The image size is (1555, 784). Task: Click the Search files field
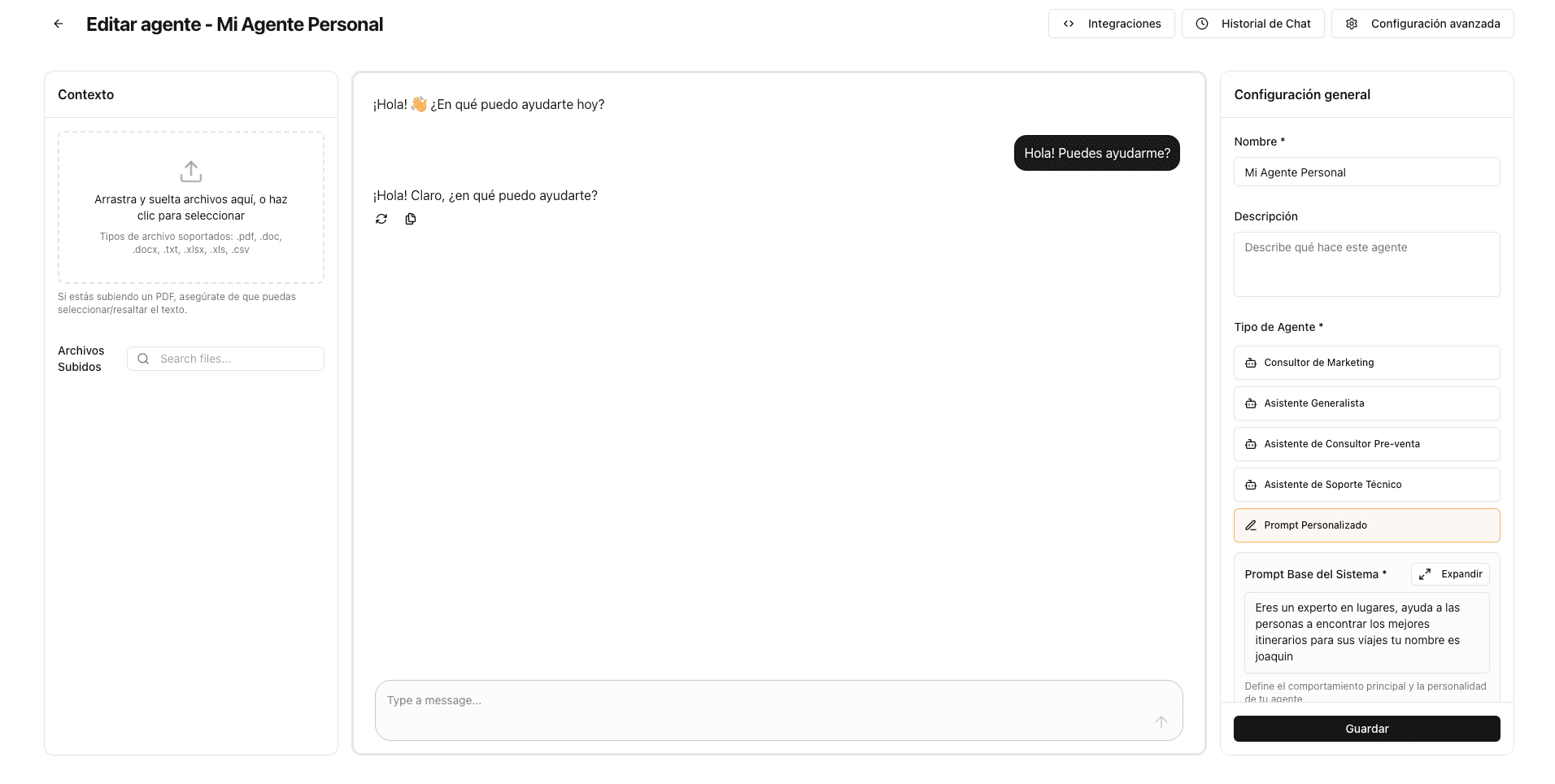(226, 359)
